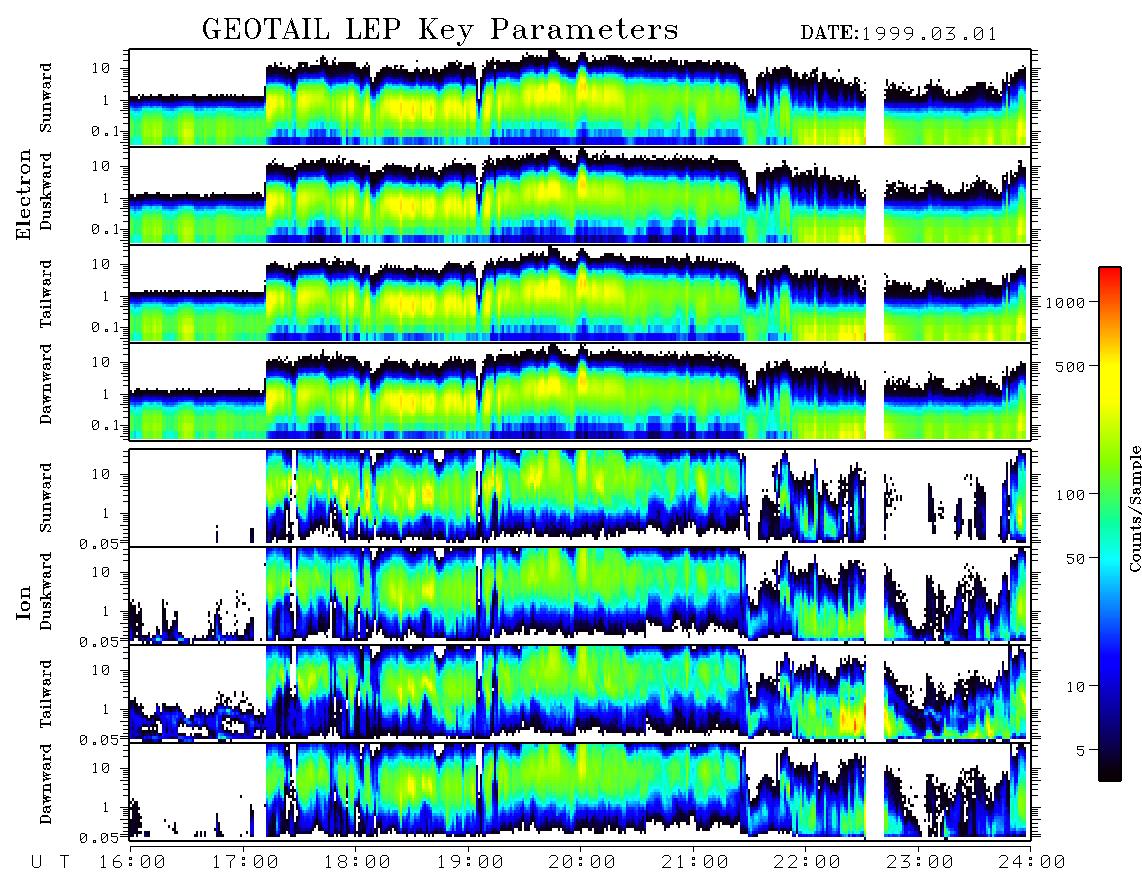Select the Electron "Tailward" panel label

coord(46,294)
